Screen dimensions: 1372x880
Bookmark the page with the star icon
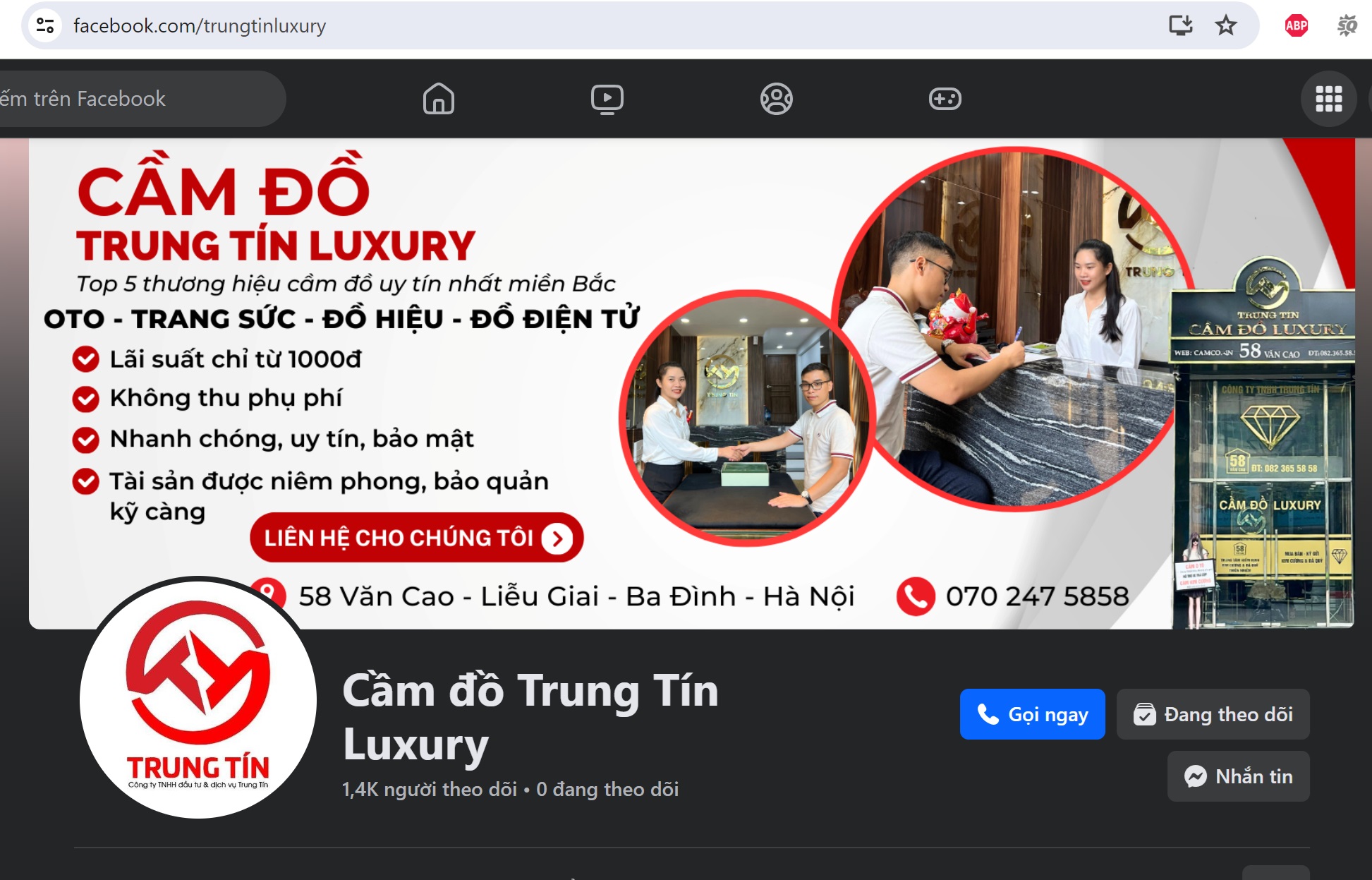point(1225,25)
